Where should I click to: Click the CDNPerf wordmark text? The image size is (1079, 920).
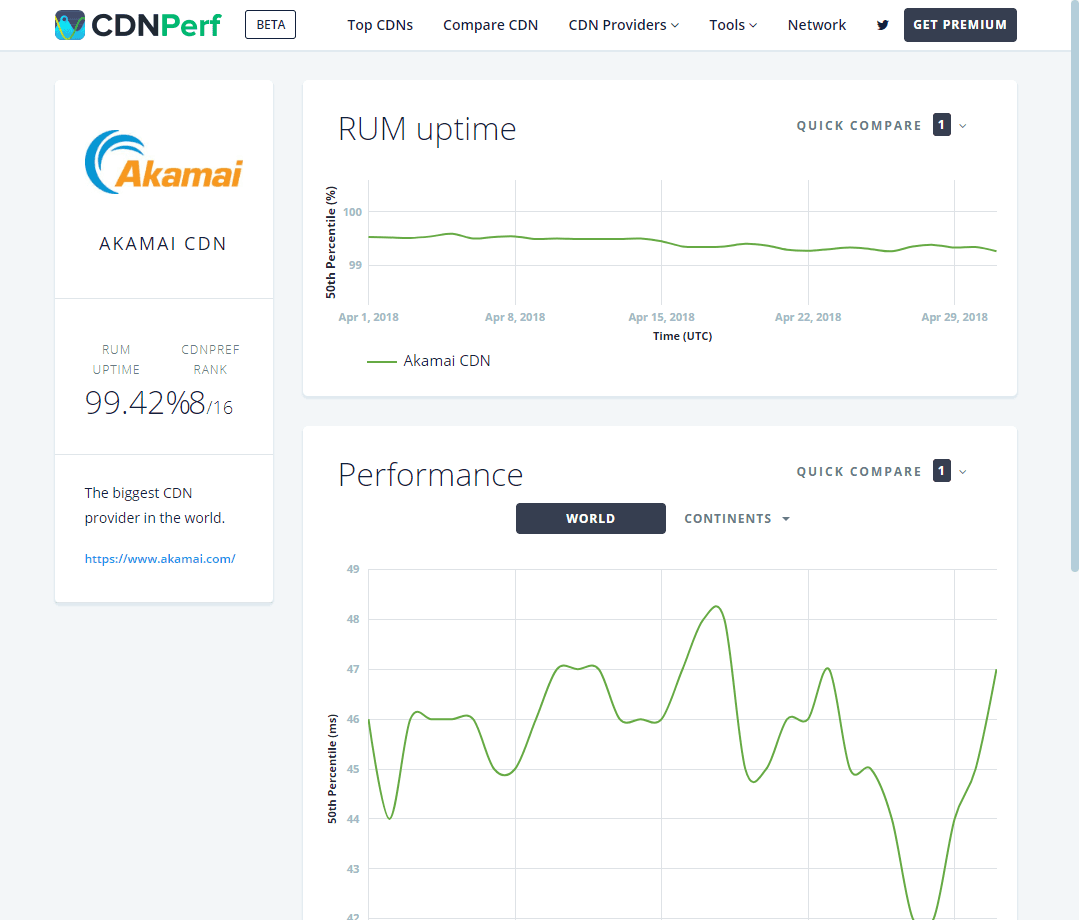156,25
